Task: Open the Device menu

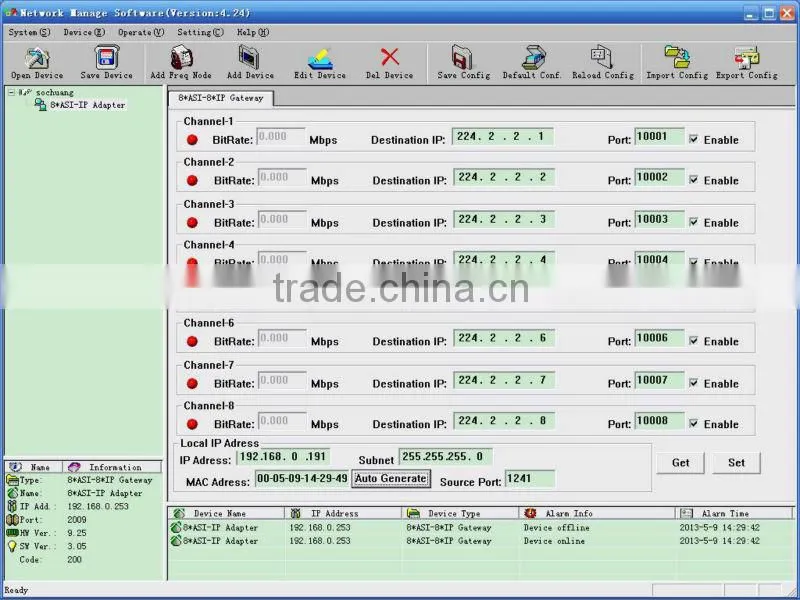Action: [x=84, y=32]
